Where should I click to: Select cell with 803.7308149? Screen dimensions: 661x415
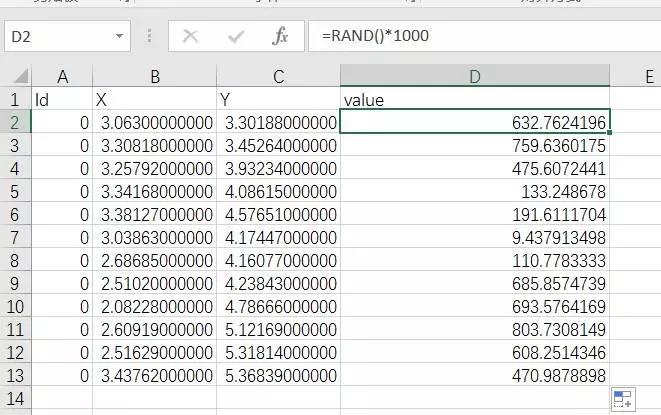(x=475, y=329)
